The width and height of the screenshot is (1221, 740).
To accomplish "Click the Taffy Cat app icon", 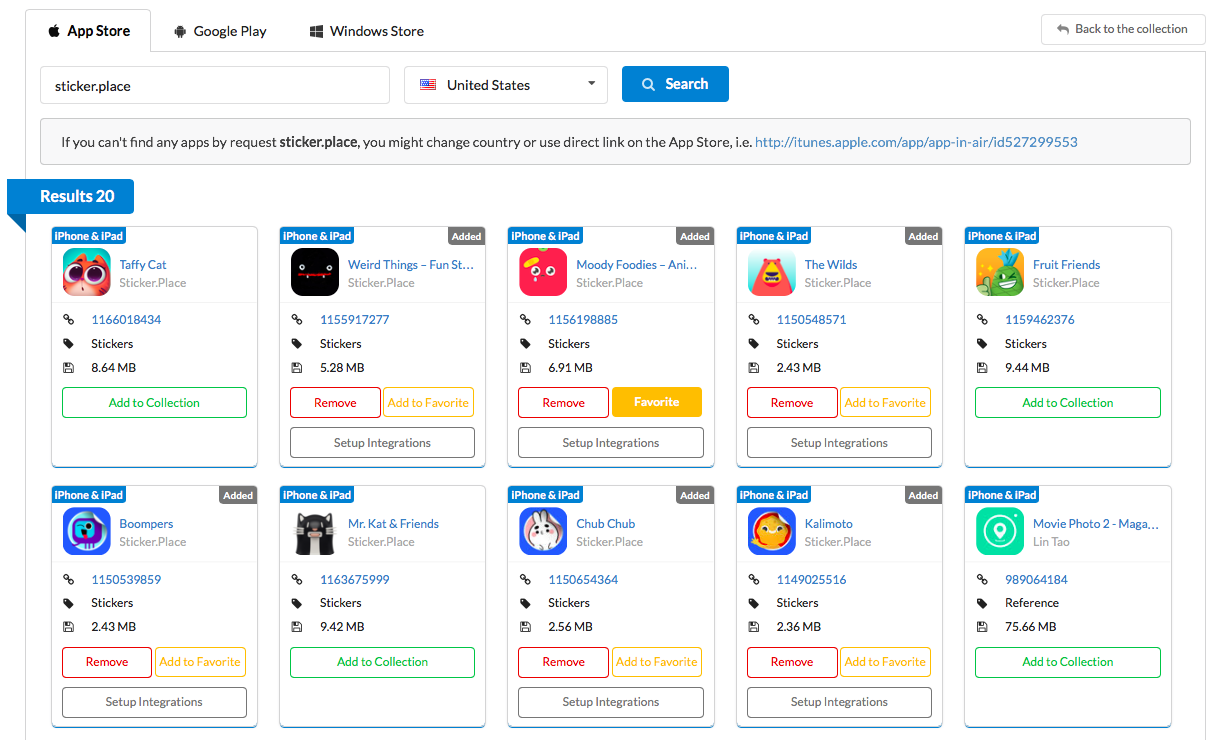I will point(87,273).
